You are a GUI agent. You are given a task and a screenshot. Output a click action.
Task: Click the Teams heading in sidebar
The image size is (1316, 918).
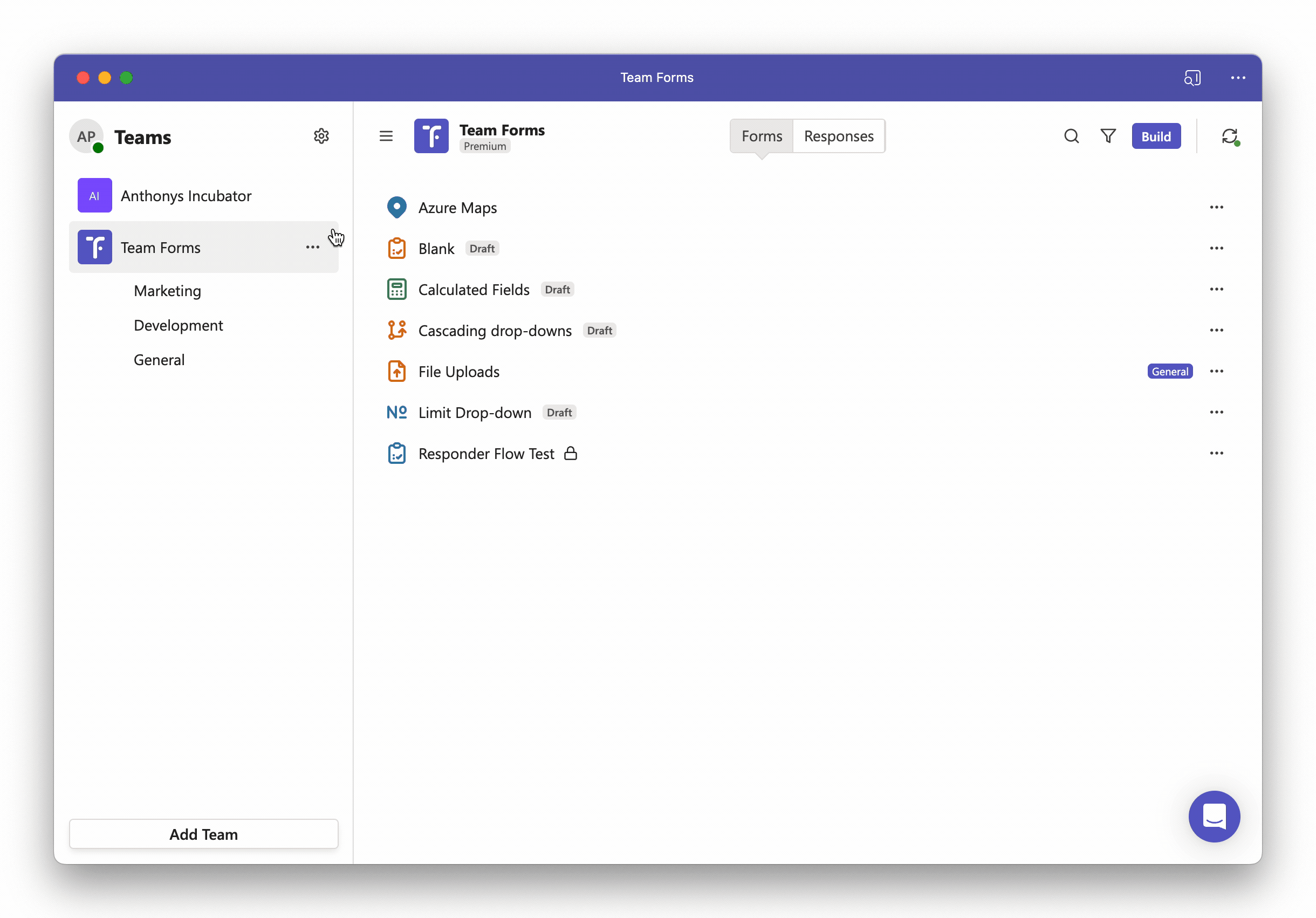pos(143,137)
